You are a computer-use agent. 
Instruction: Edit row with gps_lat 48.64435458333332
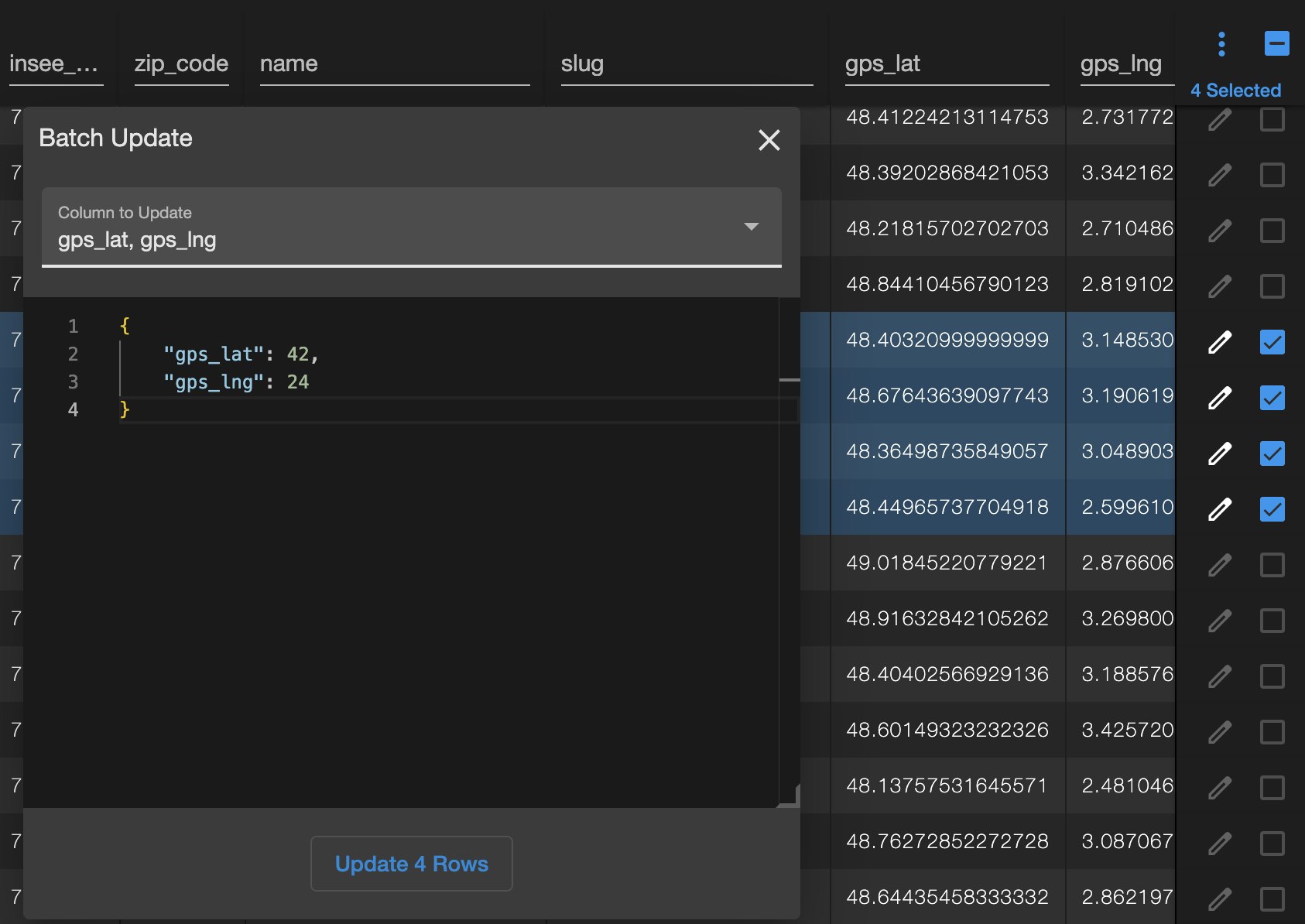(x=1220, y=899)
